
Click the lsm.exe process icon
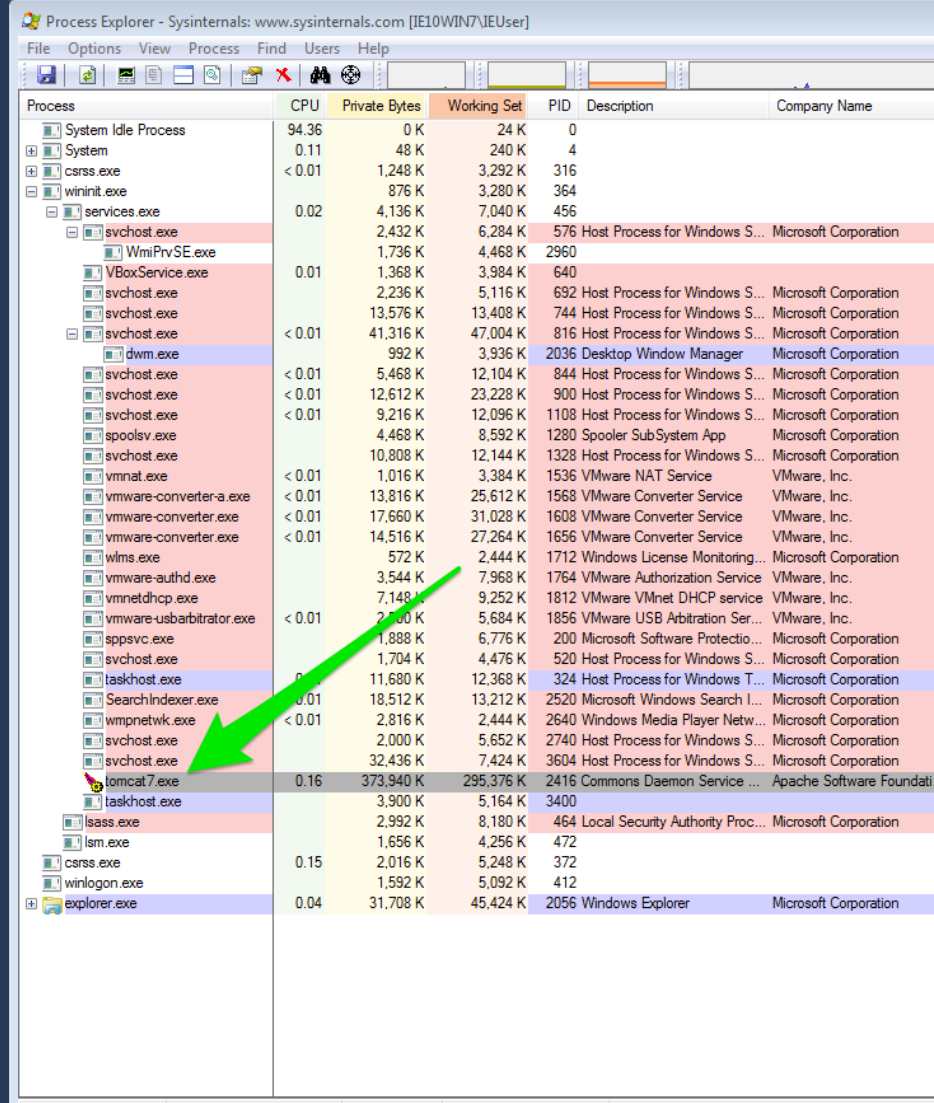pos(72,842)
